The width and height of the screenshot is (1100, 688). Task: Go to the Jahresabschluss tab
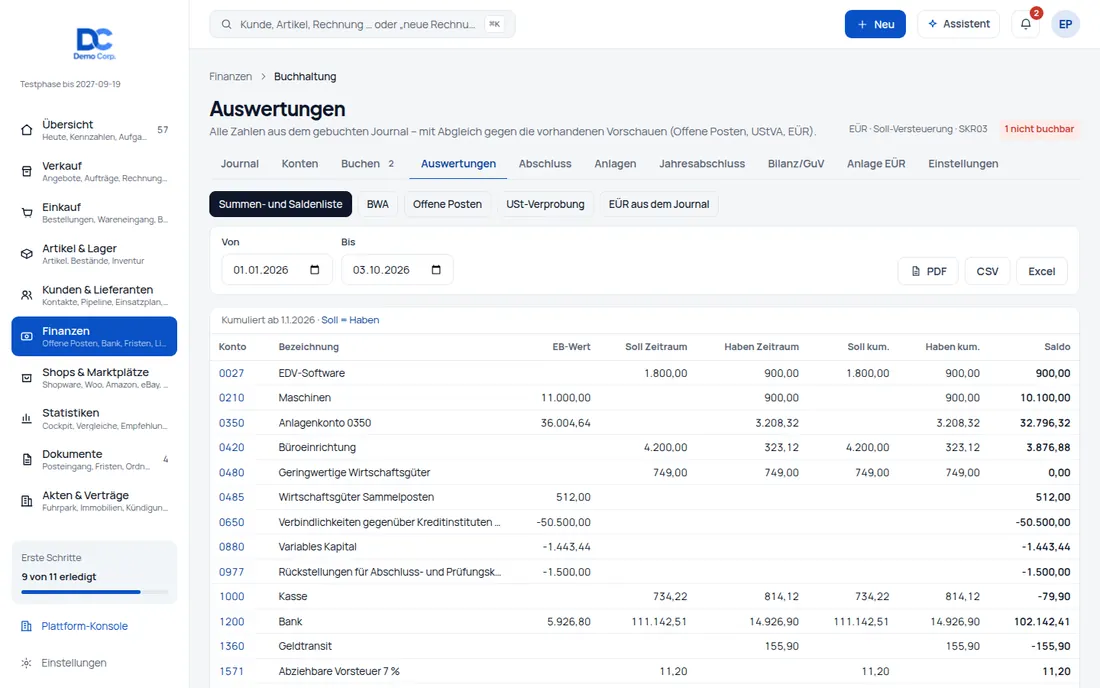click(x=702, y=163)
